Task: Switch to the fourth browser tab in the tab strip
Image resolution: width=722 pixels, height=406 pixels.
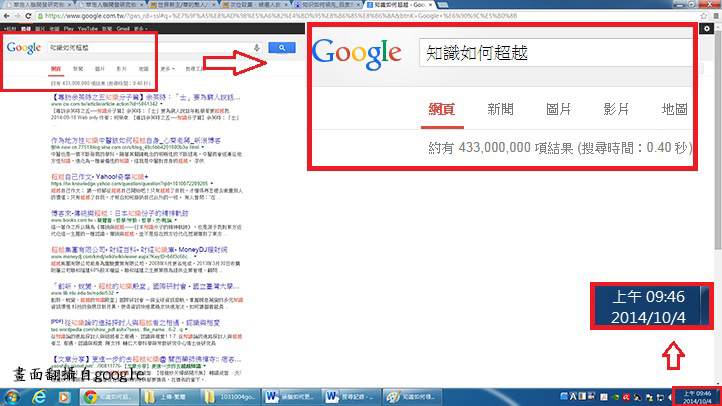Action: click(x=255, y=5)
